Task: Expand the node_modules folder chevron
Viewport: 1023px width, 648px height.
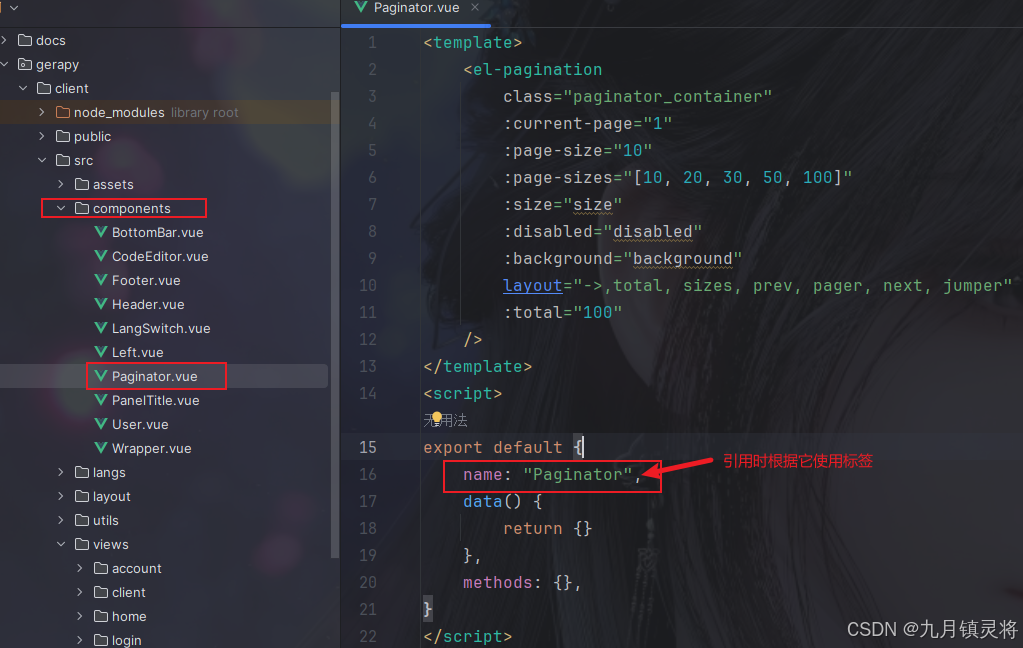Action: (x=42, y=112)
